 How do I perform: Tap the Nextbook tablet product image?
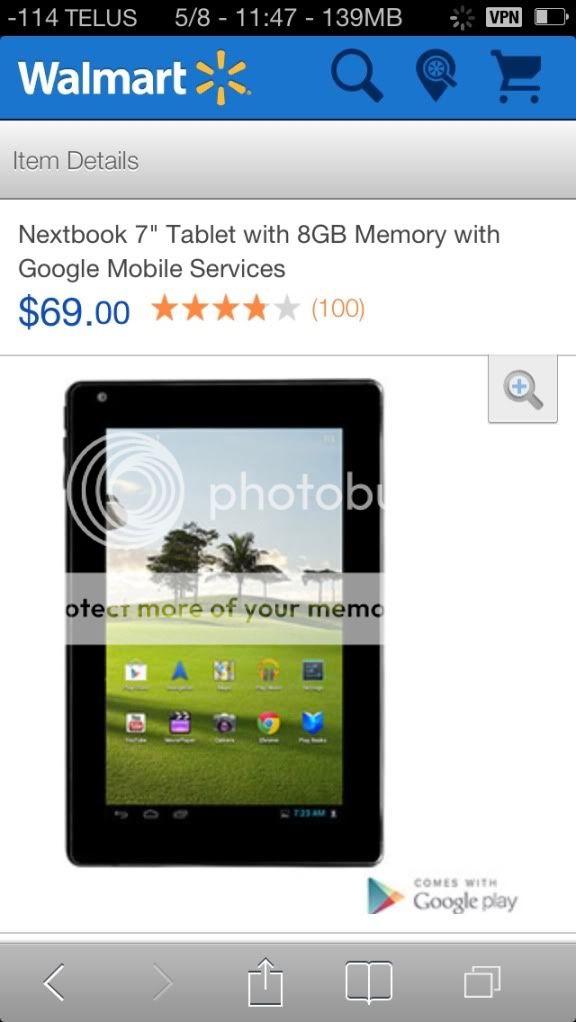pos(223,623)
